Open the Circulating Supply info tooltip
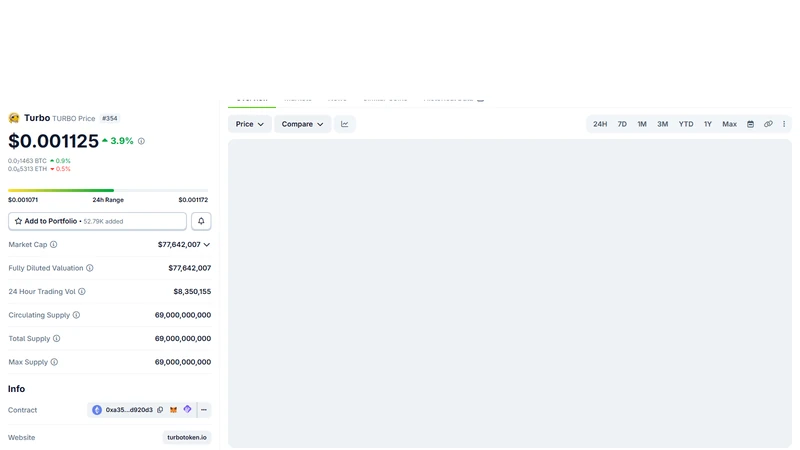Image resolution: width=800 pixels, height=450 pixels. tap(77, 315)
